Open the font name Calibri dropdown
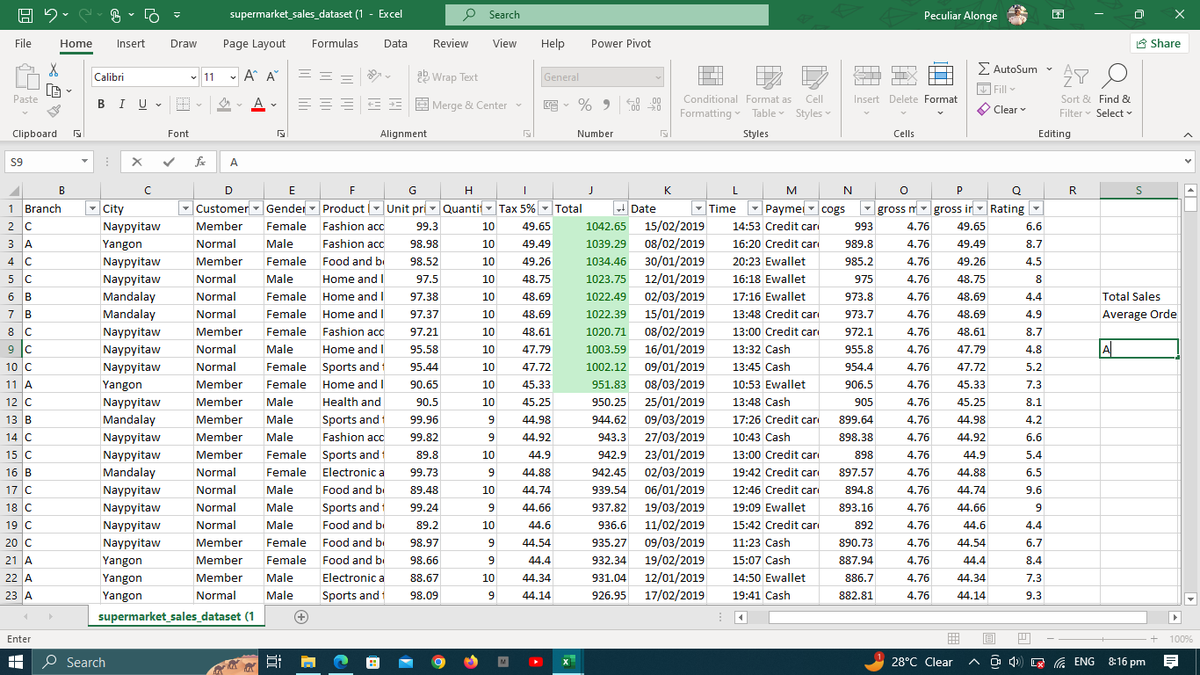Viewport: 1200px width, 675px height. pos(193,77)
